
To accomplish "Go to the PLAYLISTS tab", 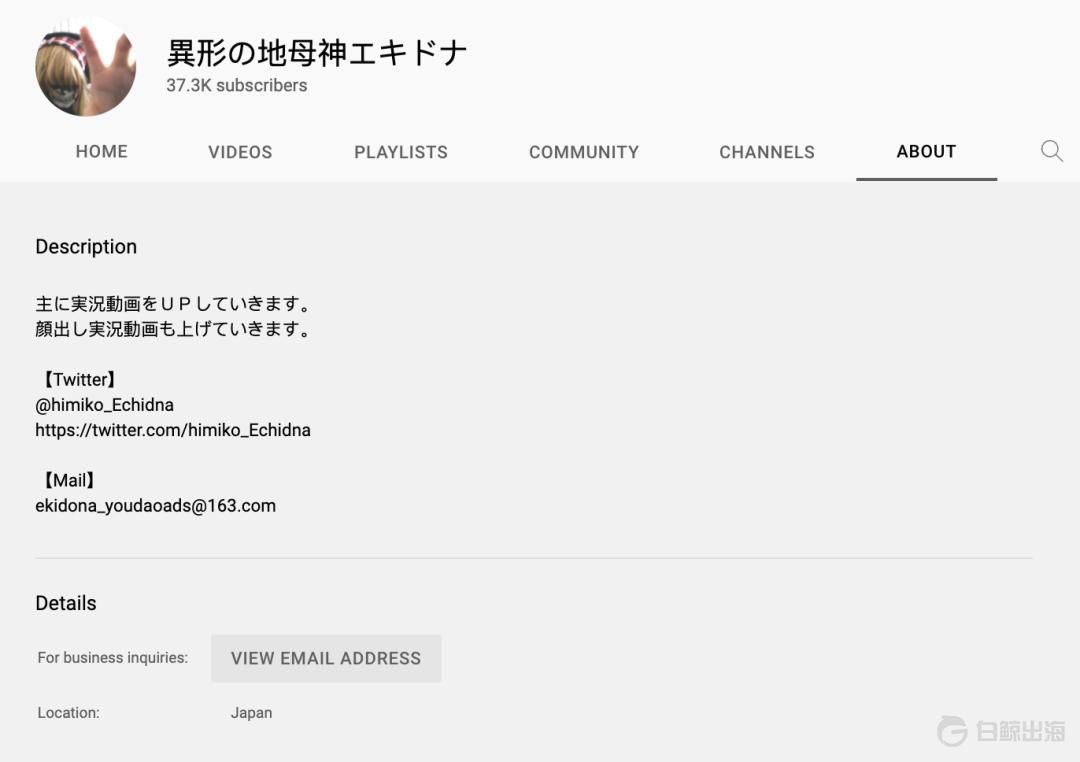I will pyautogui.click(x=401, y=152).
